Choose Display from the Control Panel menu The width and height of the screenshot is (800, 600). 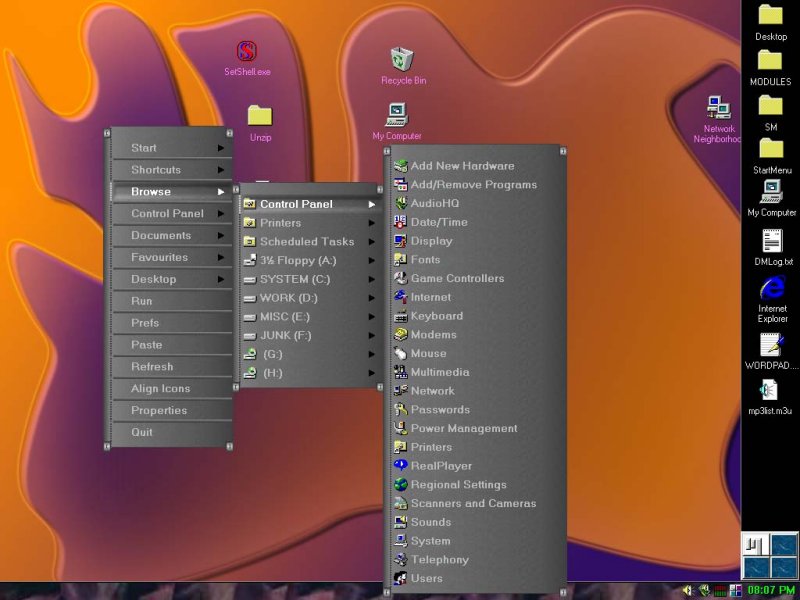pos(431,241)
